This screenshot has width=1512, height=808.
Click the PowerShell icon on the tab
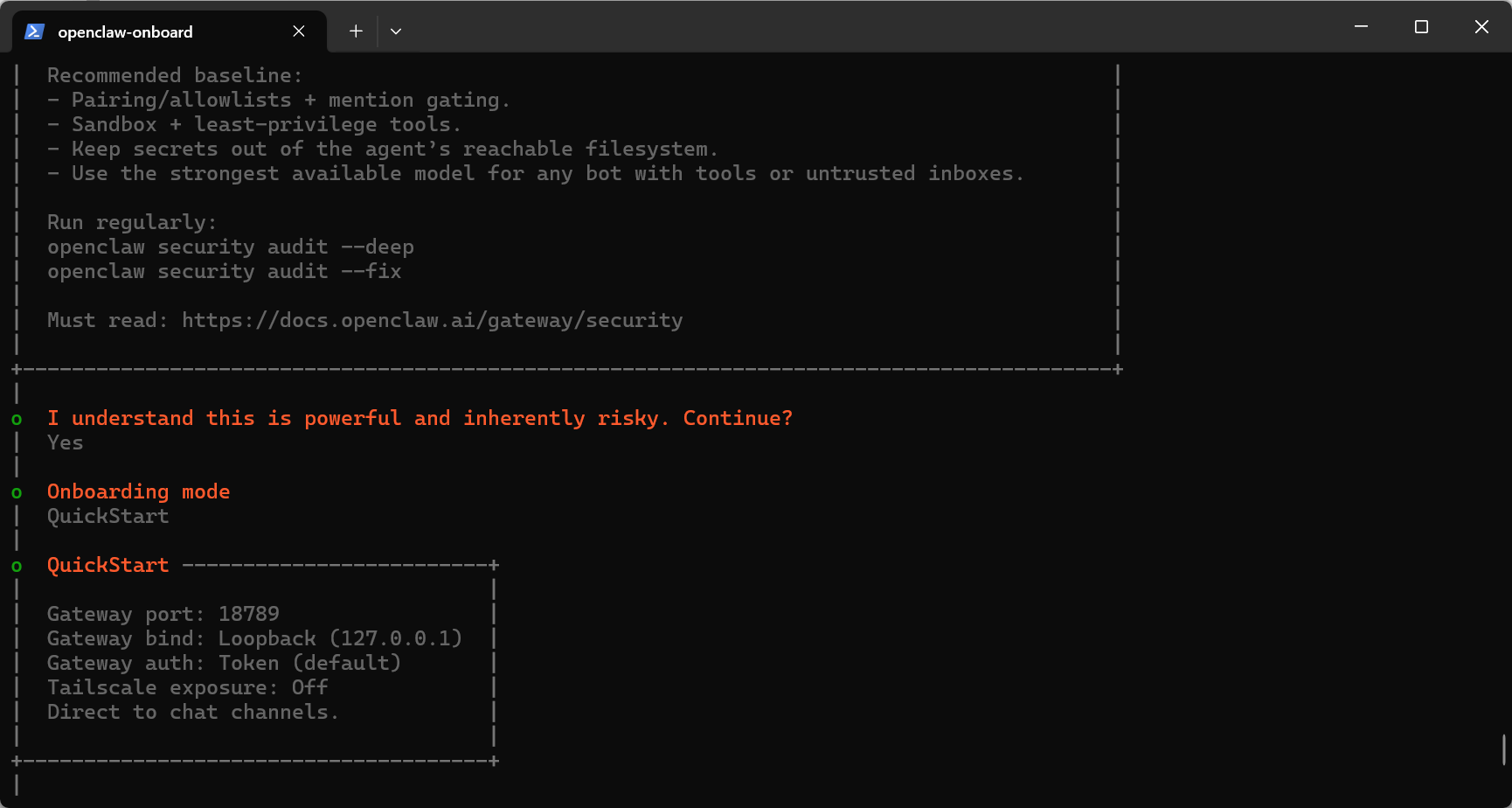(34, 31)
